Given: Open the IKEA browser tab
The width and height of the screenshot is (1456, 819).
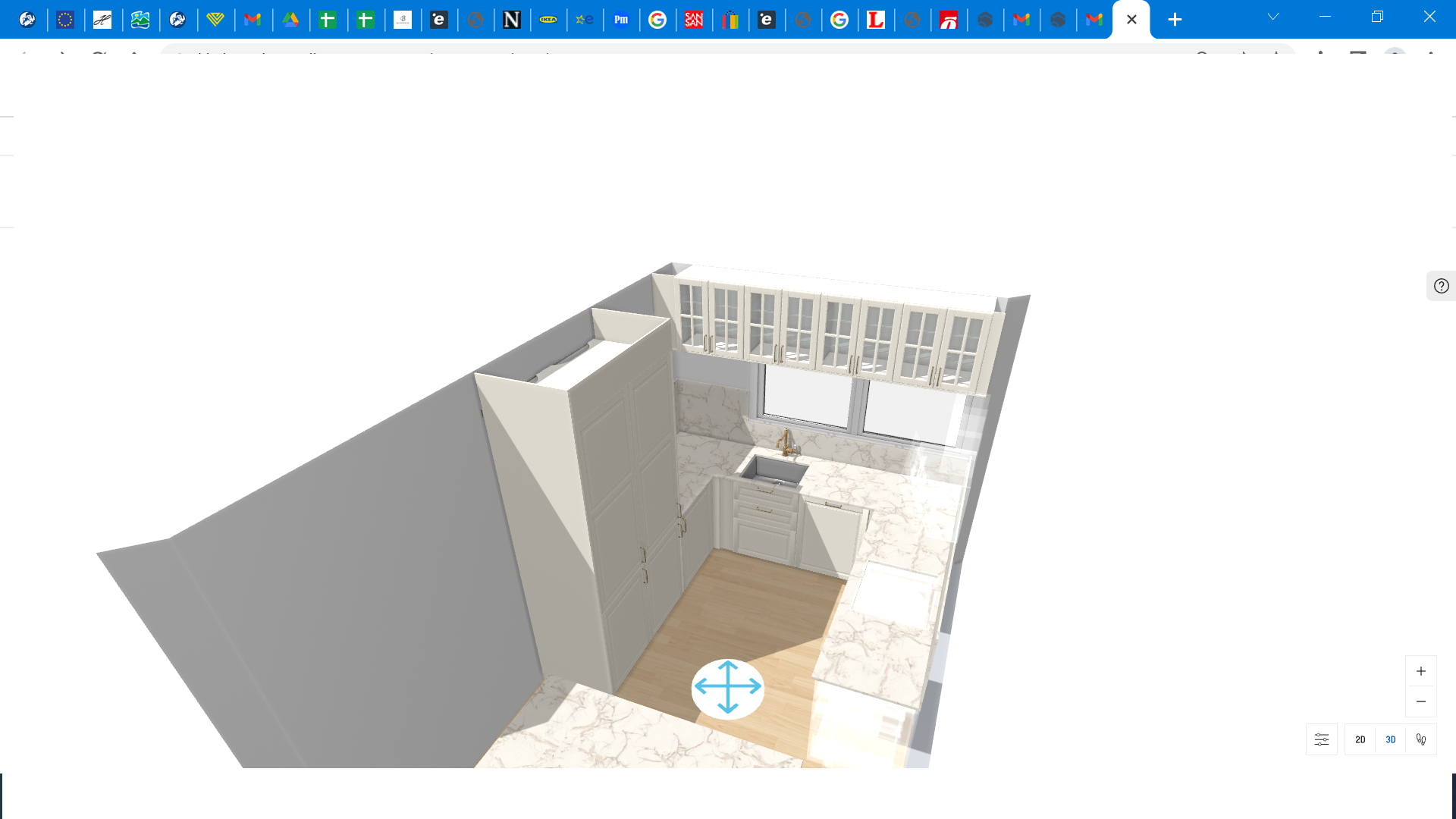Looking at the screenshot, I should [x=548, y=20].
